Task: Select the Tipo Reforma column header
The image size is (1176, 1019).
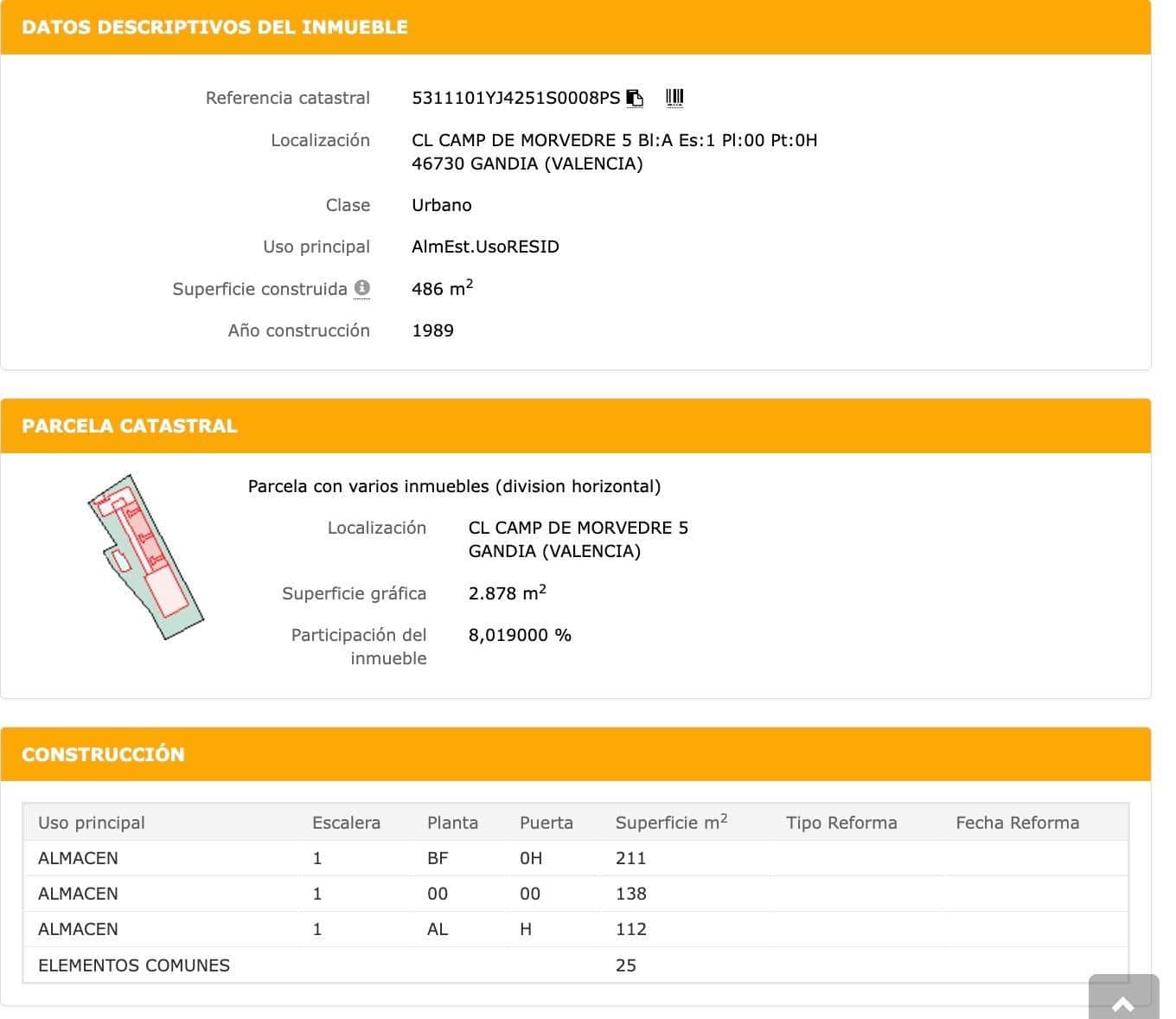Action: pos(841,823)
